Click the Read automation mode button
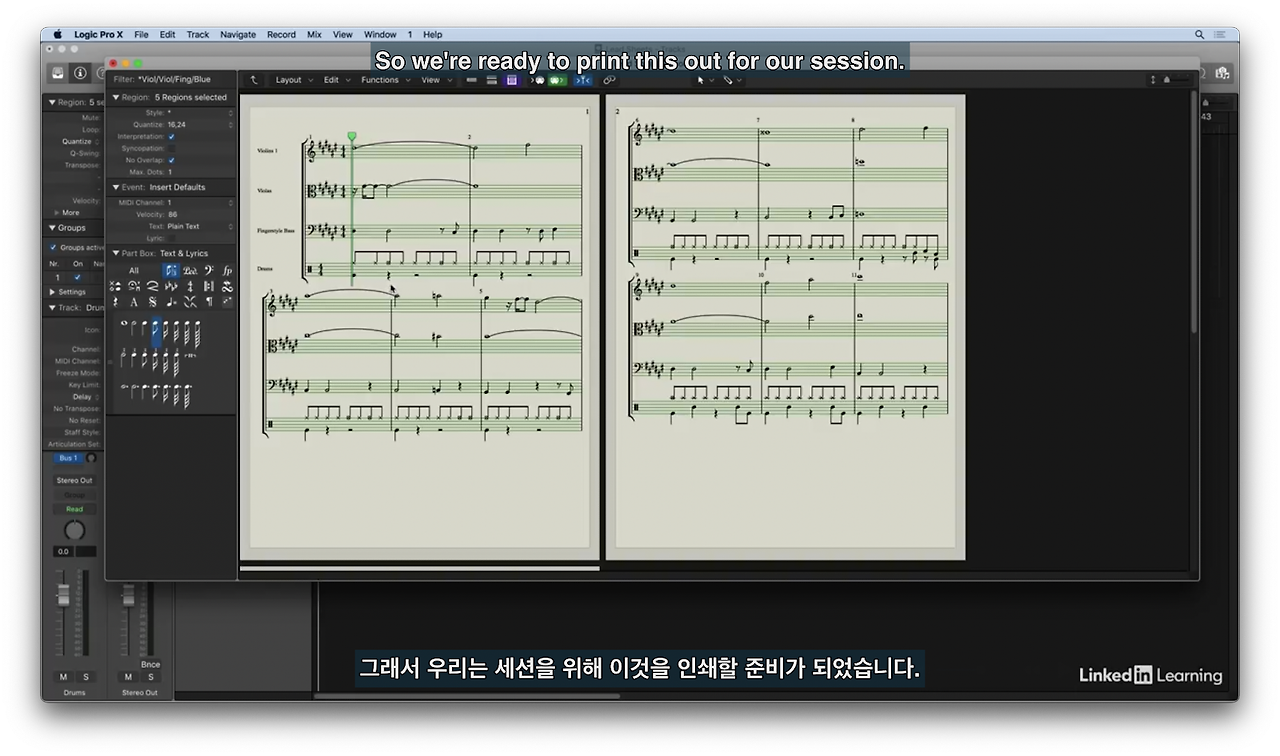Screen dimensions: 1280x756 74,509
